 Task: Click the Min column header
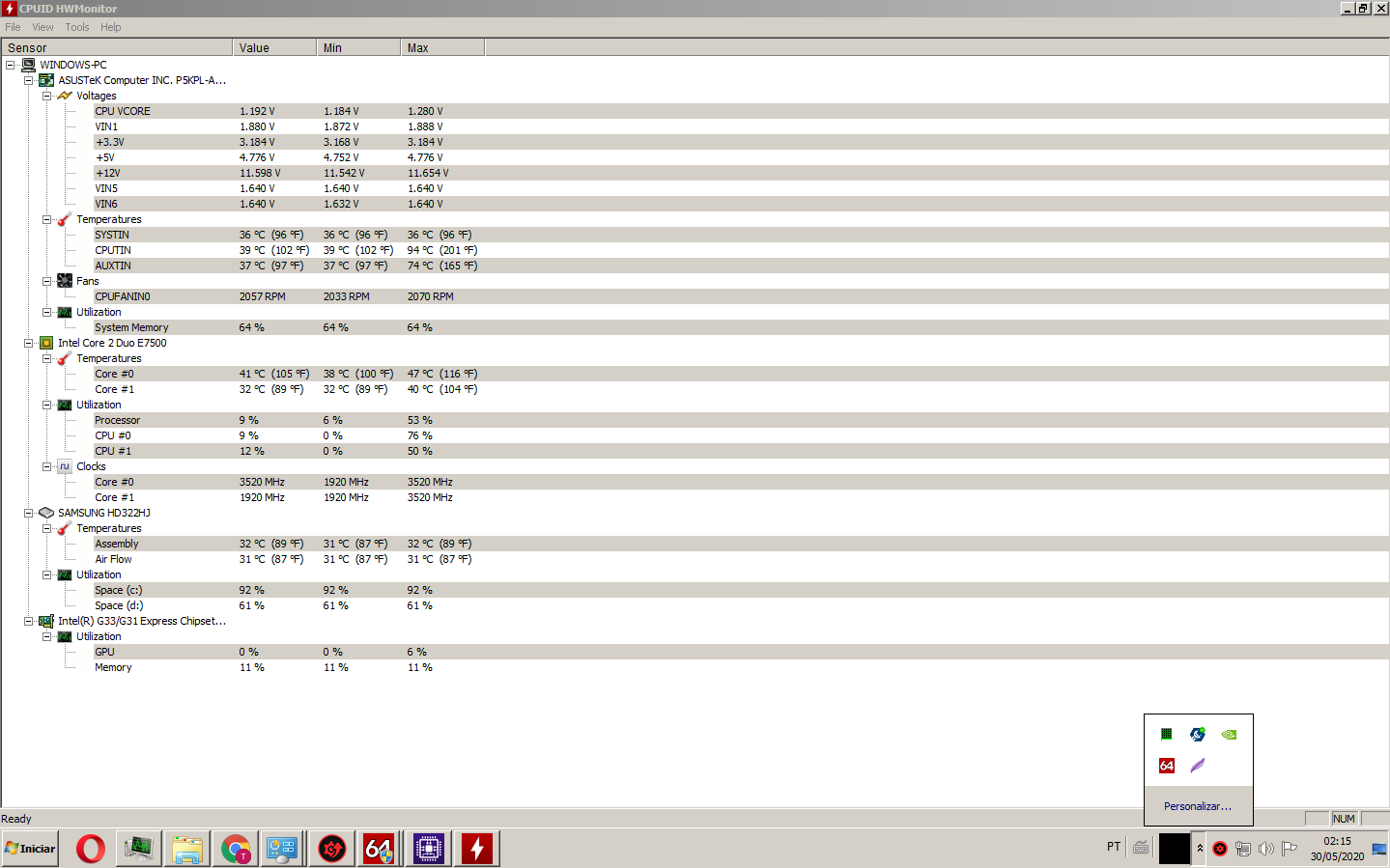tap(358, 47)
